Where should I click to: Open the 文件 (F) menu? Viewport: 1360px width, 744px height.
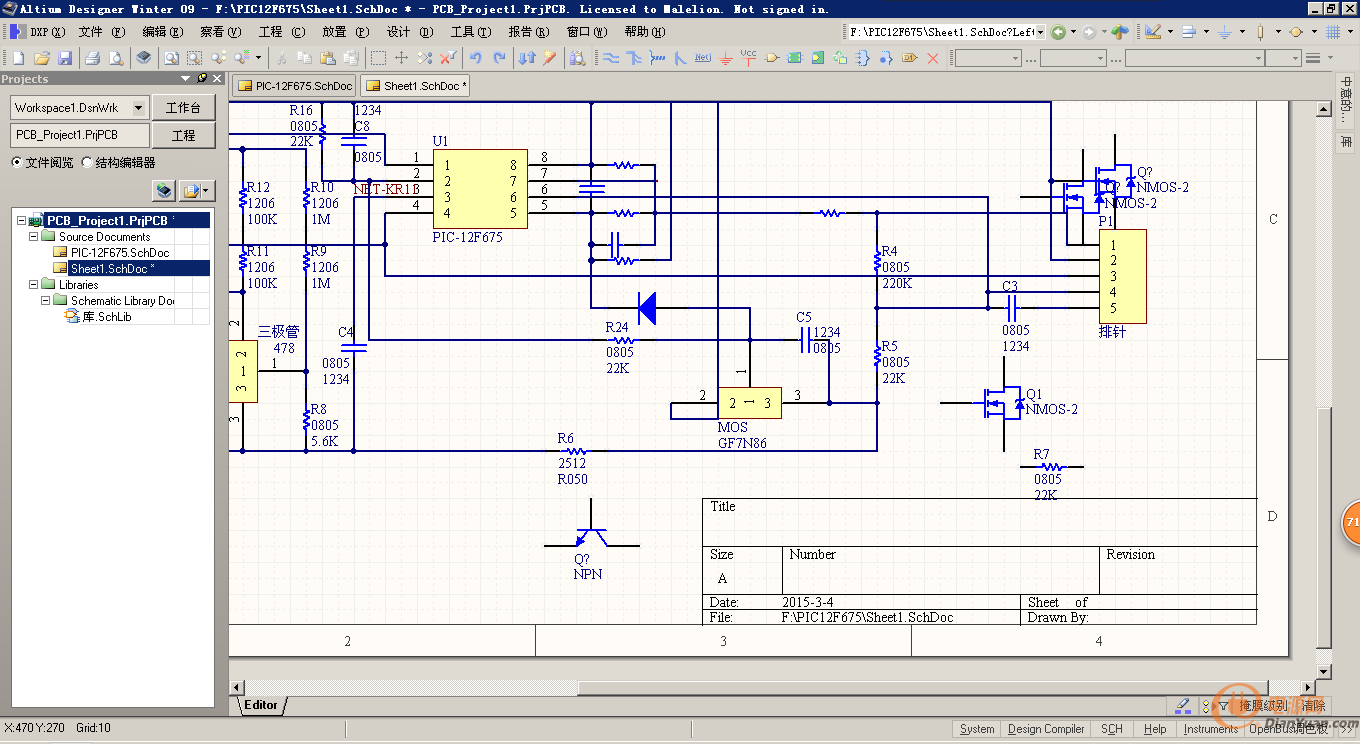tap(101, 32)
